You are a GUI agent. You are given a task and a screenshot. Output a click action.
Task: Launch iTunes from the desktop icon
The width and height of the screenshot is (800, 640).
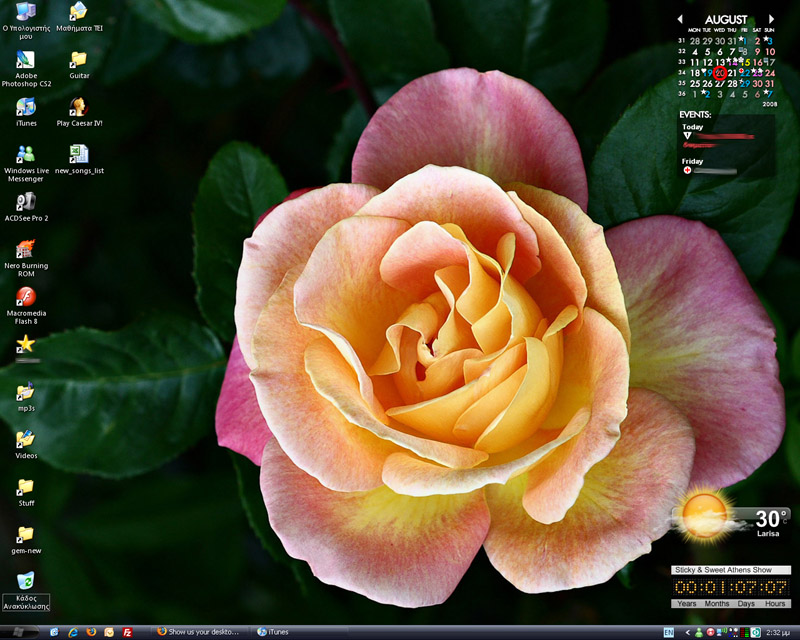click(x=26, y=107)
